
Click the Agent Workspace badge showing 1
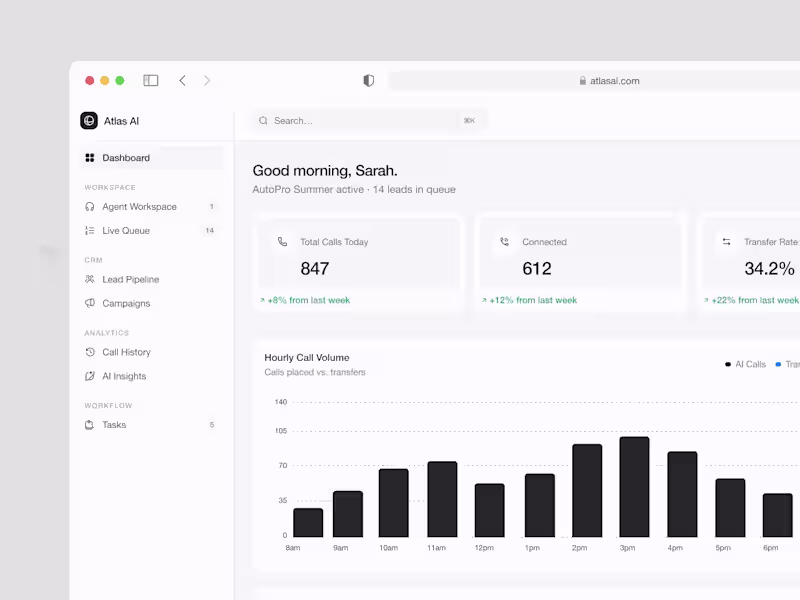click(212, 207)
